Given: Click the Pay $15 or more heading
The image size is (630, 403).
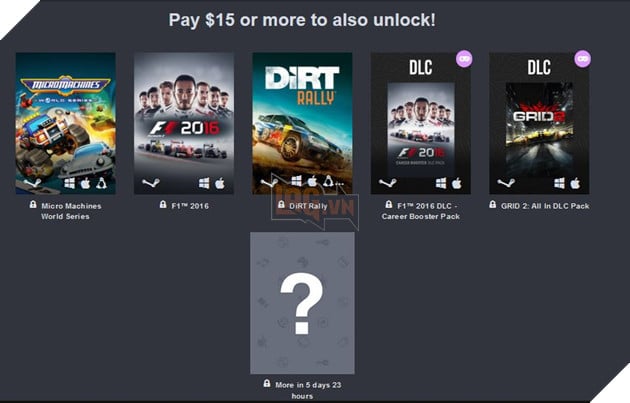Looking at the screenshot, I should coord(302,20).
